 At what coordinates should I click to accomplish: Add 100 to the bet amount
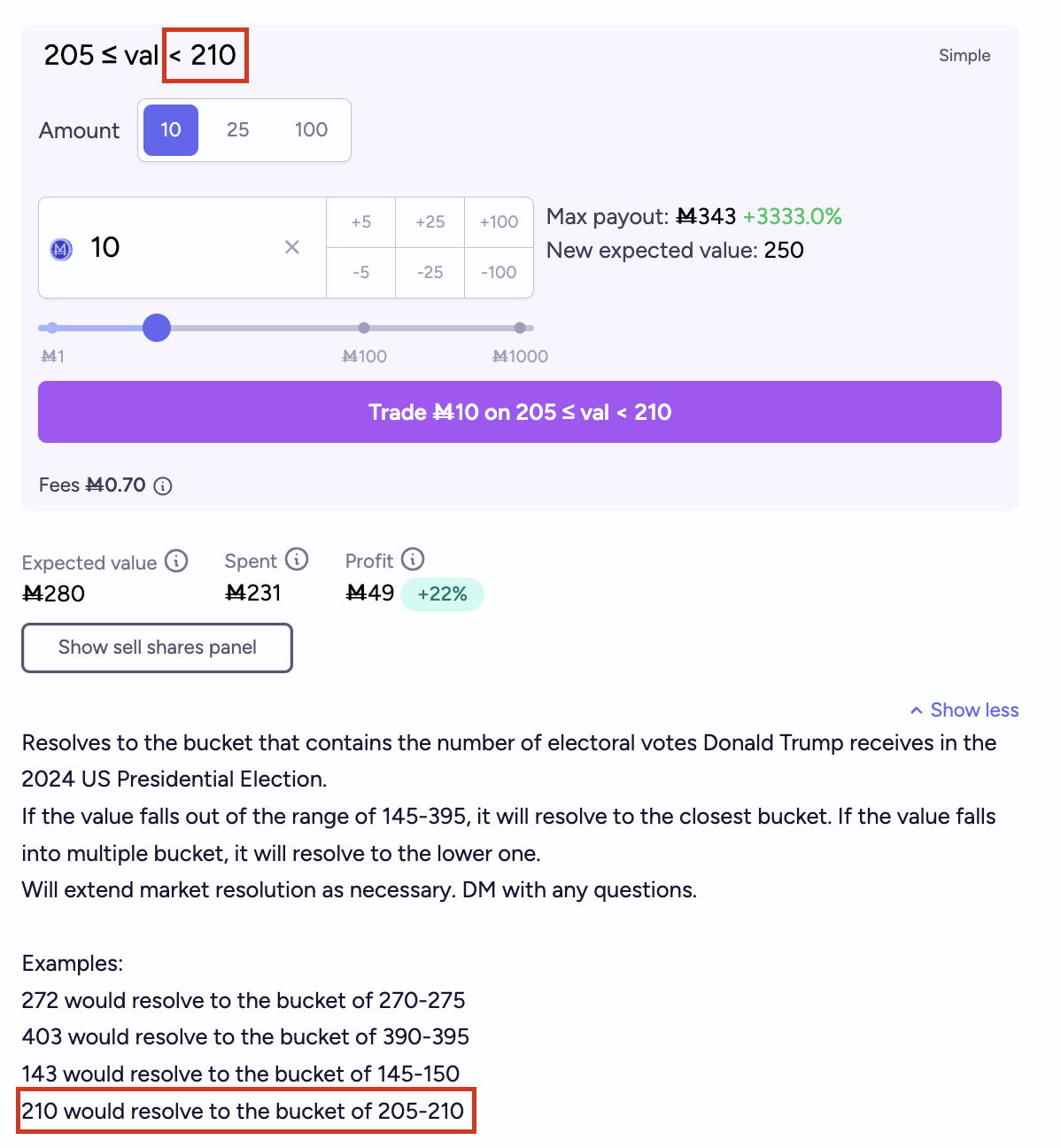click(499, 222)
